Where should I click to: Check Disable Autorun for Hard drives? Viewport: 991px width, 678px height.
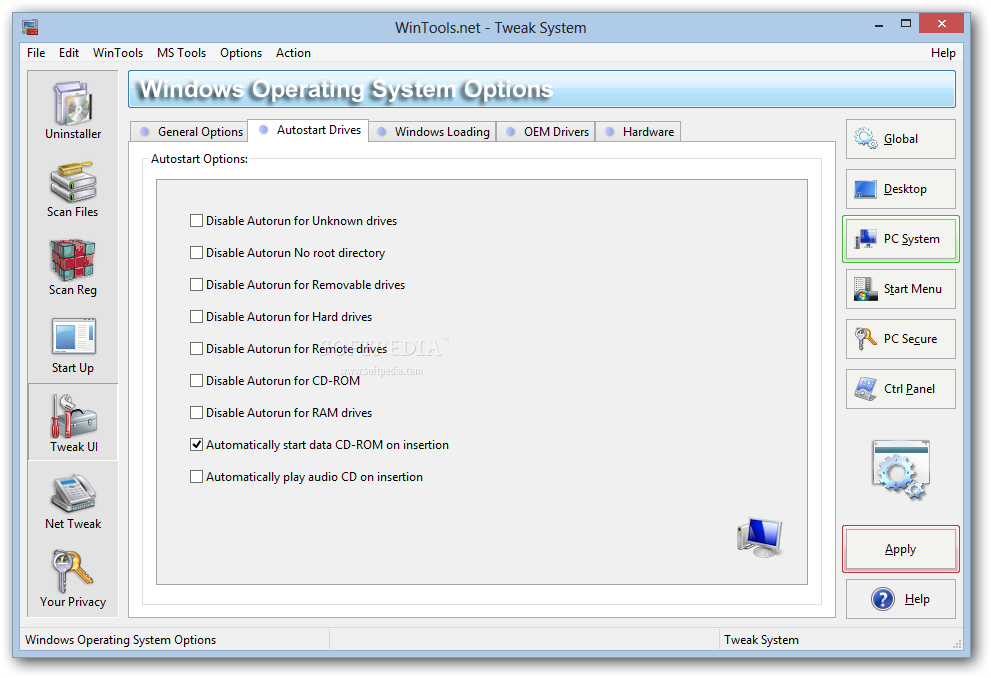click(x=197, y=317)
